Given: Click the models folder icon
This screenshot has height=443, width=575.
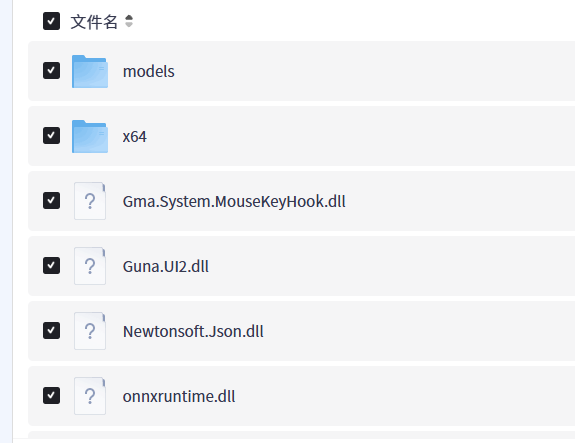Looking at the screenshot, I should (90, 72).
